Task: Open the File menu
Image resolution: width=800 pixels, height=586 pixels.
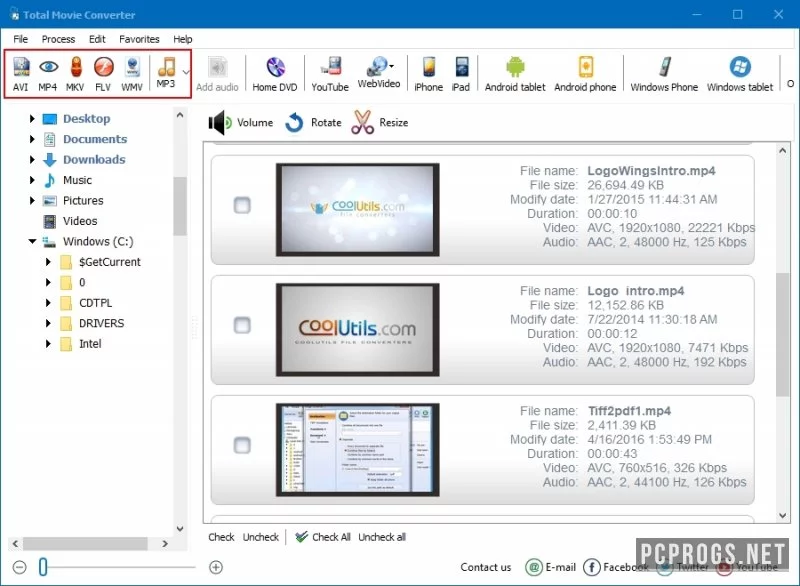Action: (x=21, y=39)
